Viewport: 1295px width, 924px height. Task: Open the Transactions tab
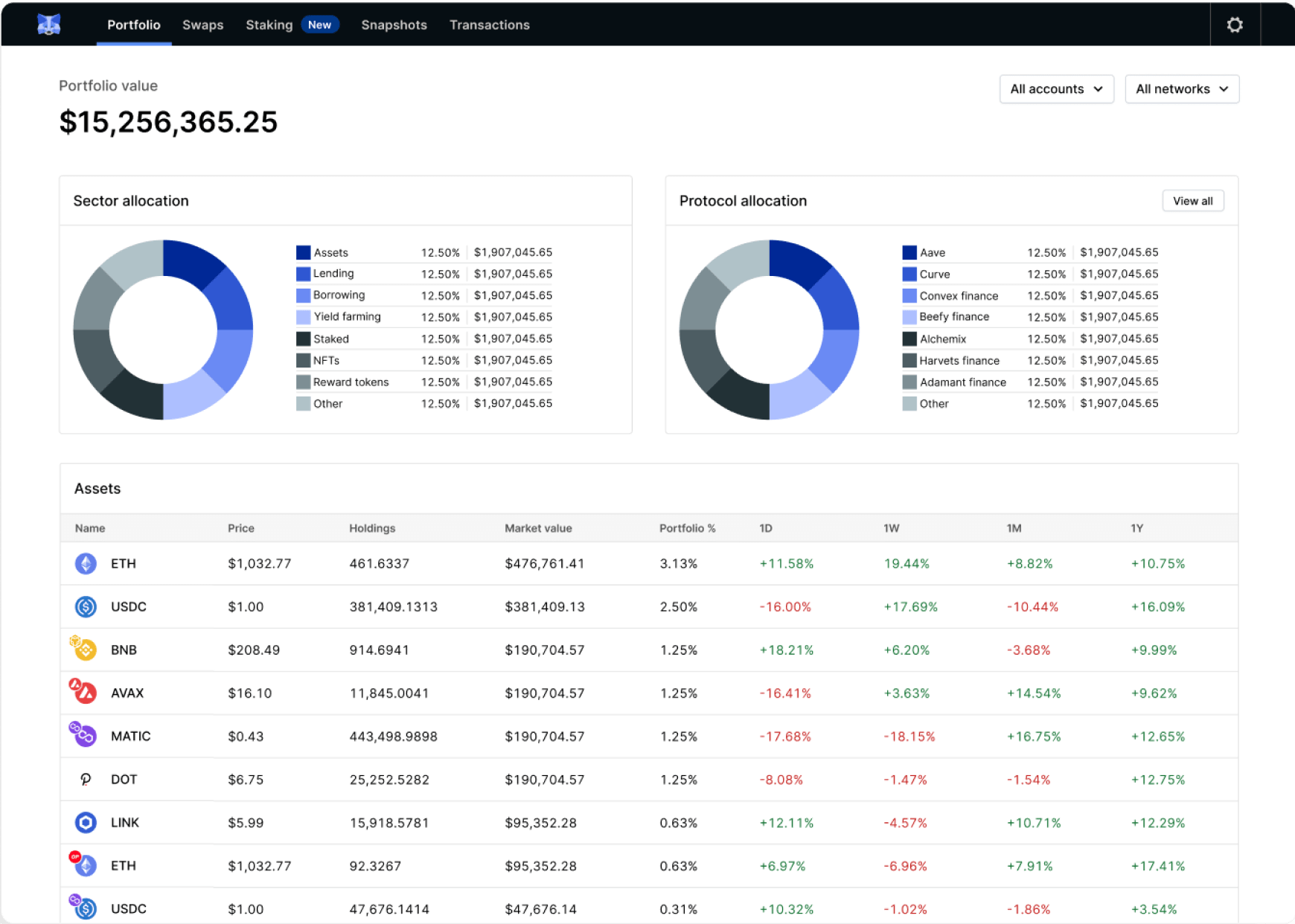click(490, 25)
